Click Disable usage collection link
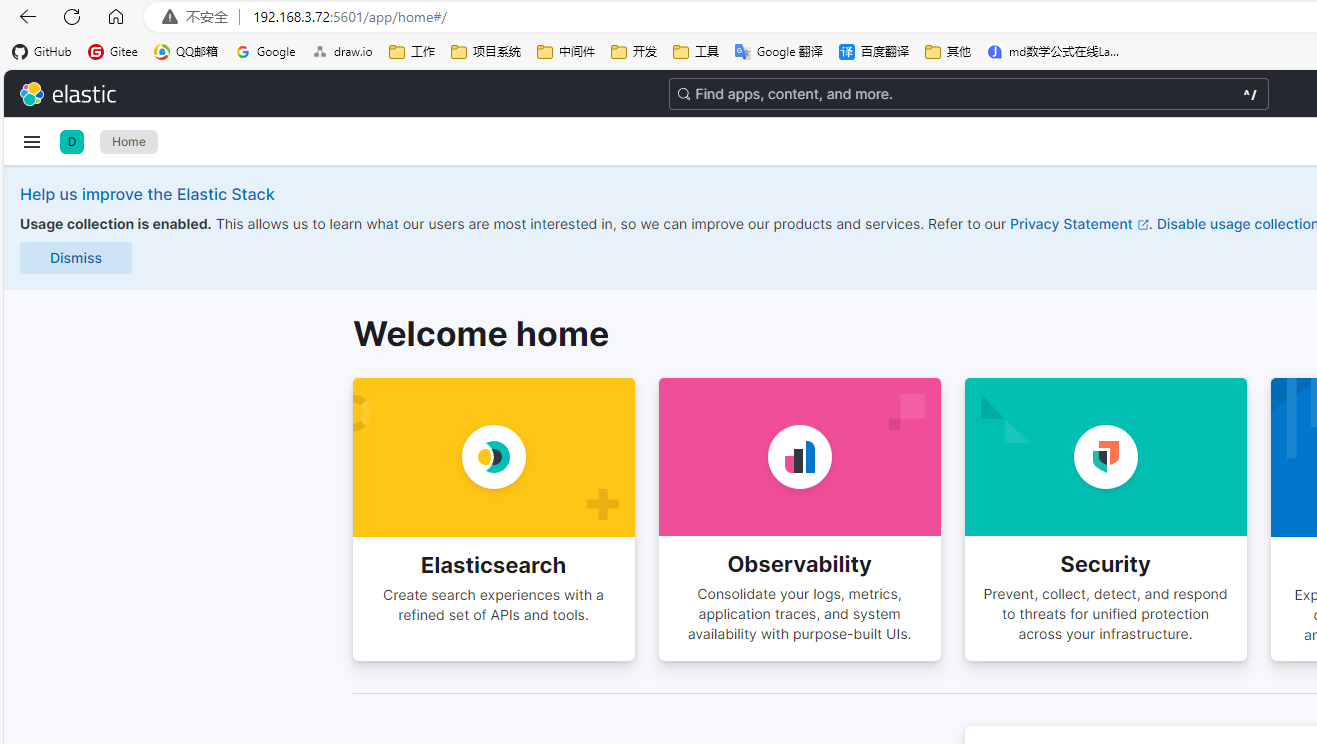Screen dimensions: 1317x744 pyautogui.click(x=1237, y=224)
